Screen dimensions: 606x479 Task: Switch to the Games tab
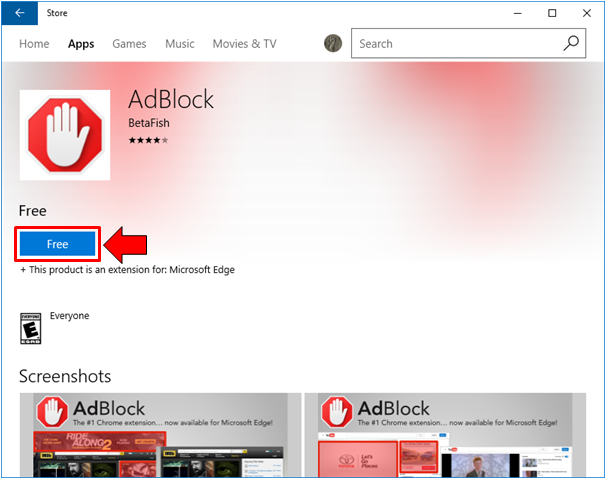pos(129,44)
